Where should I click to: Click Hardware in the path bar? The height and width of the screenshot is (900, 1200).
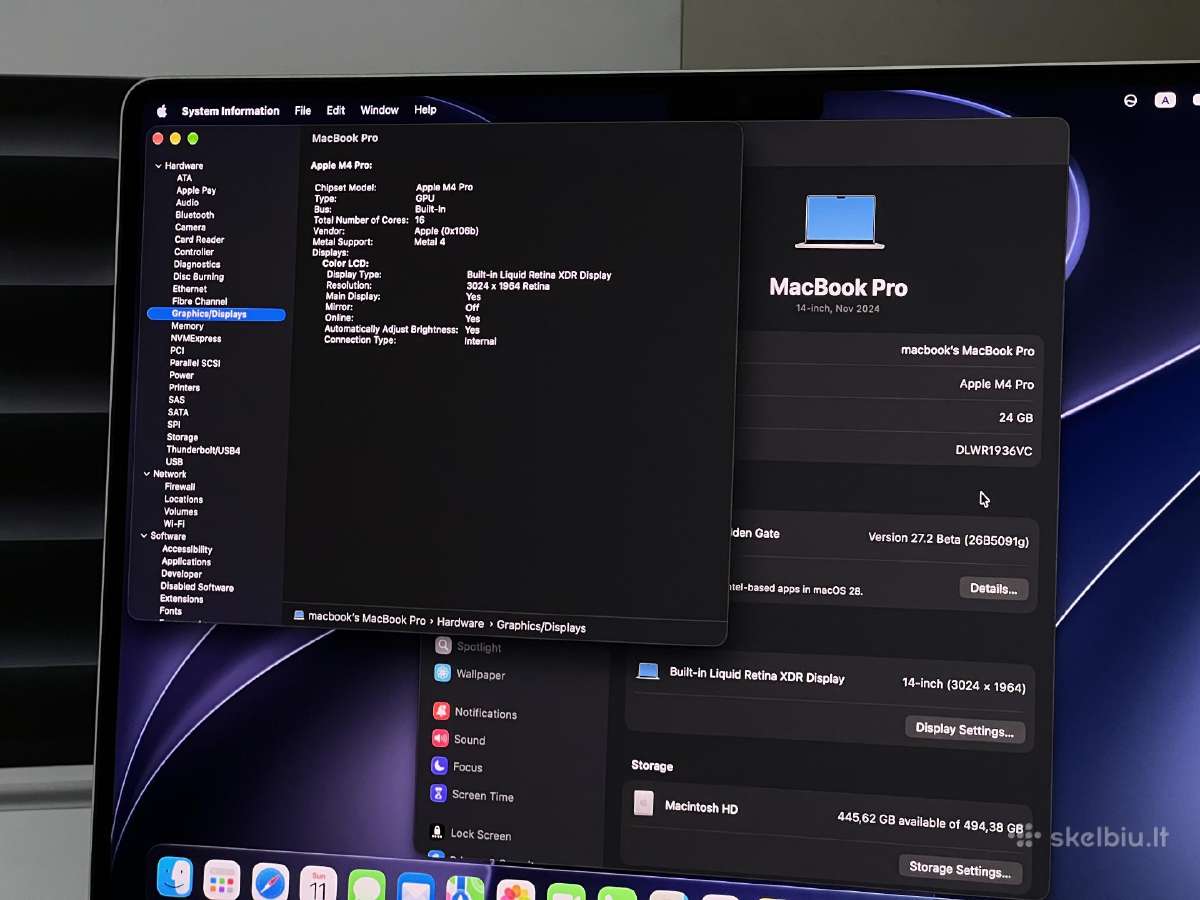pos(460,623)
